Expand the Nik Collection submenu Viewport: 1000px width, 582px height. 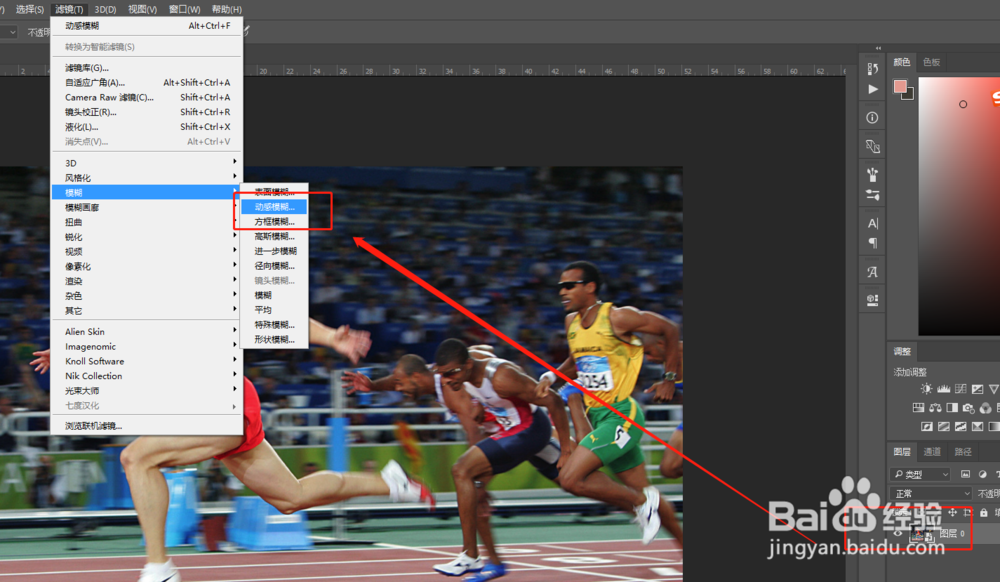tap(147, 376)
